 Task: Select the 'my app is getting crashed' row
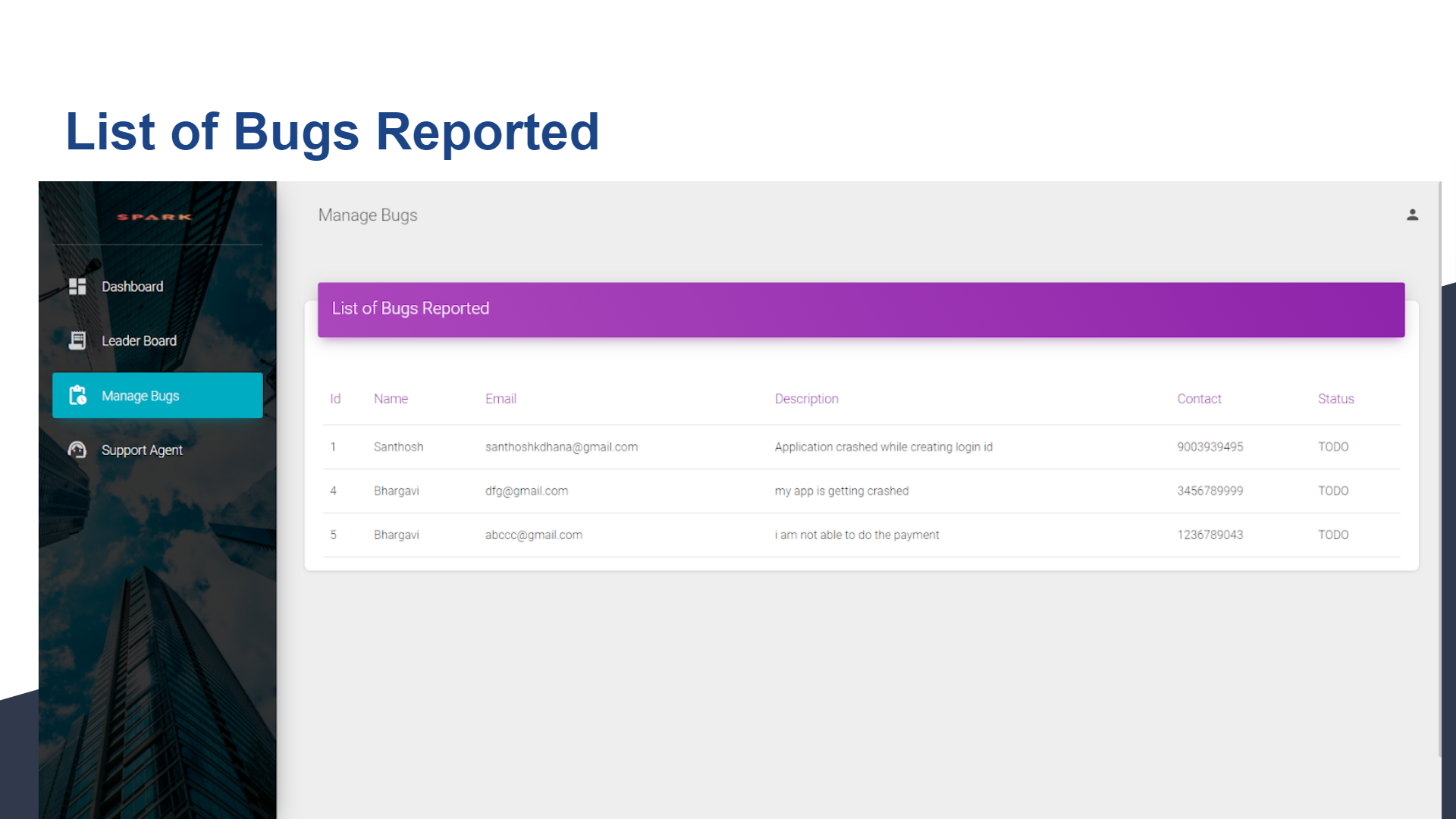tap(841, 491)
